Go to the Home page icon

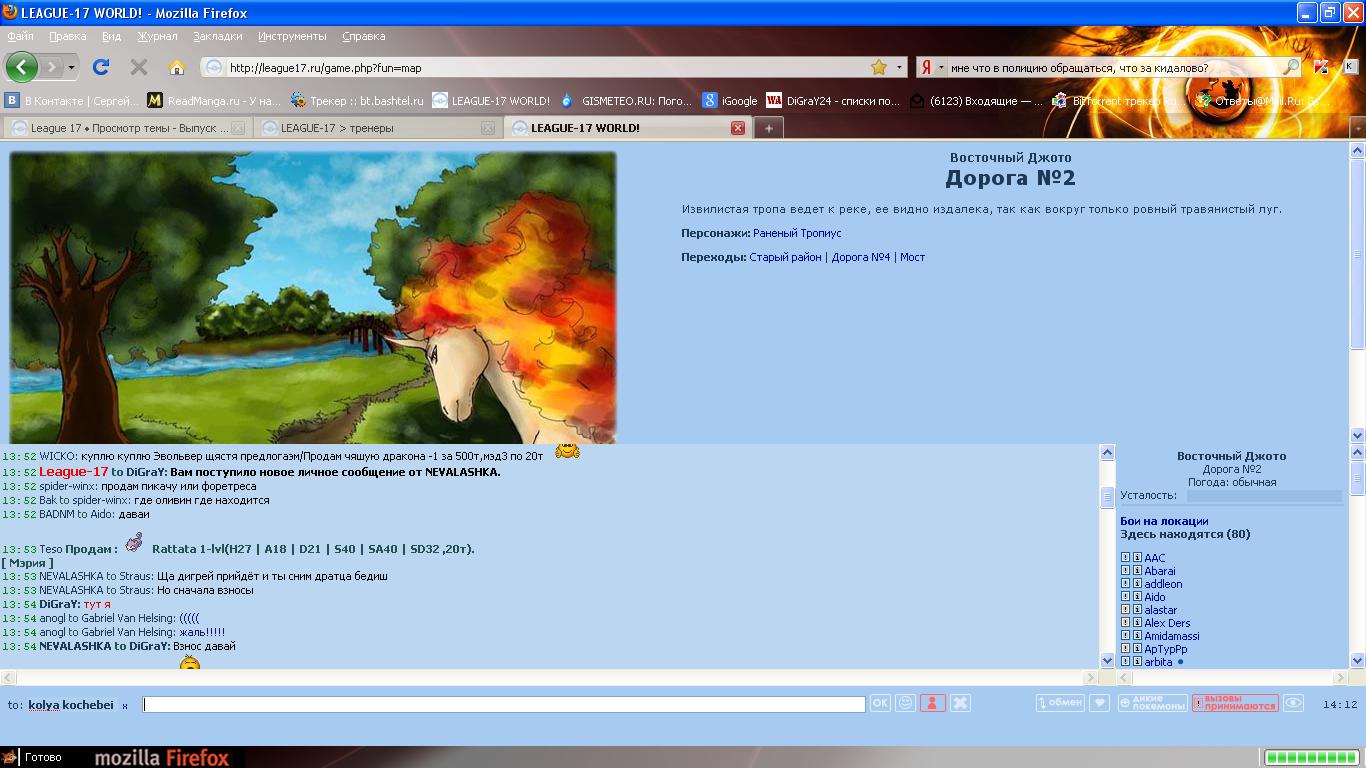tap(177, 67)
